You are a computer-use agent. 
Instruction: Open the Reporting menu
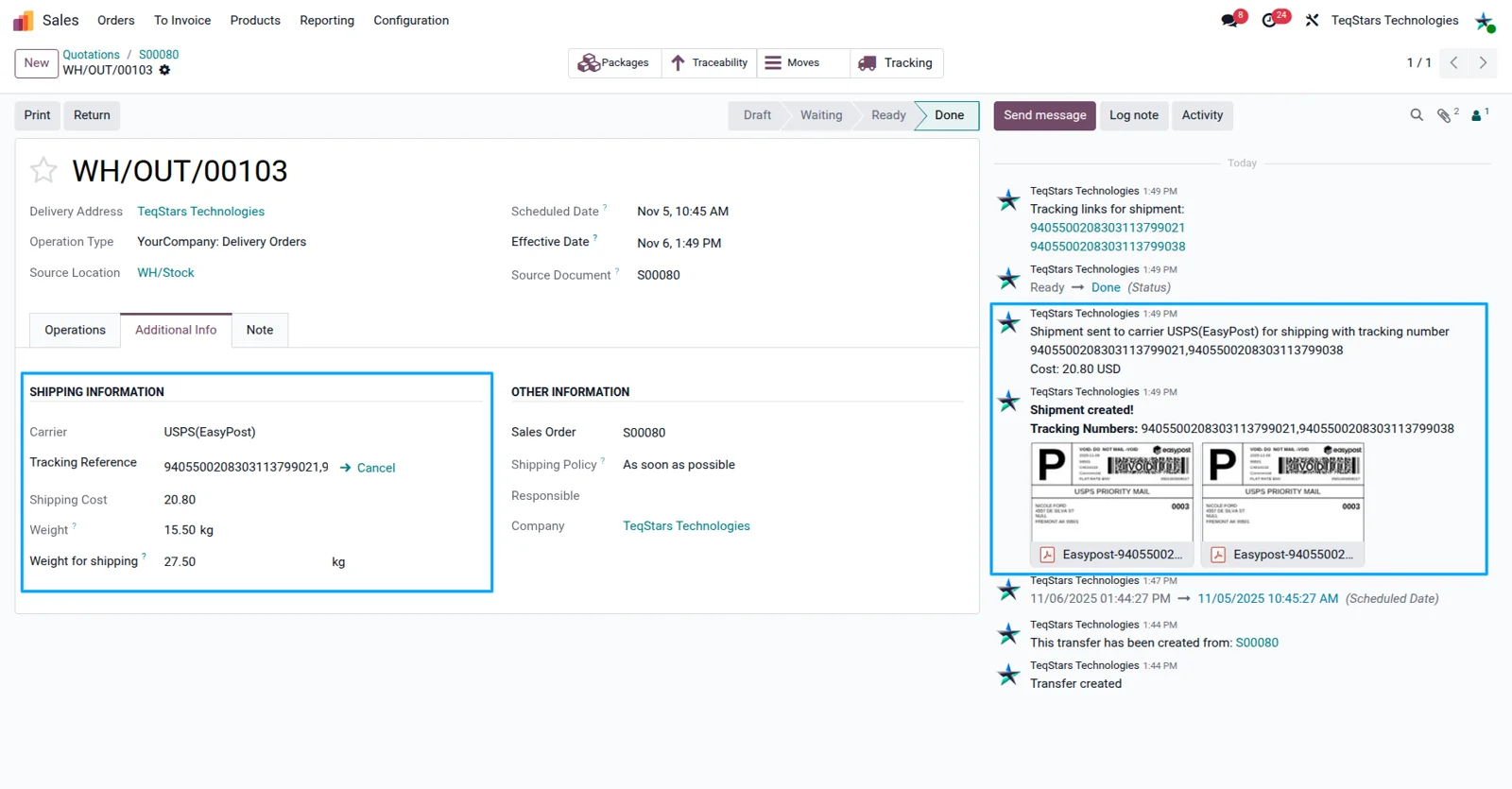327,20
